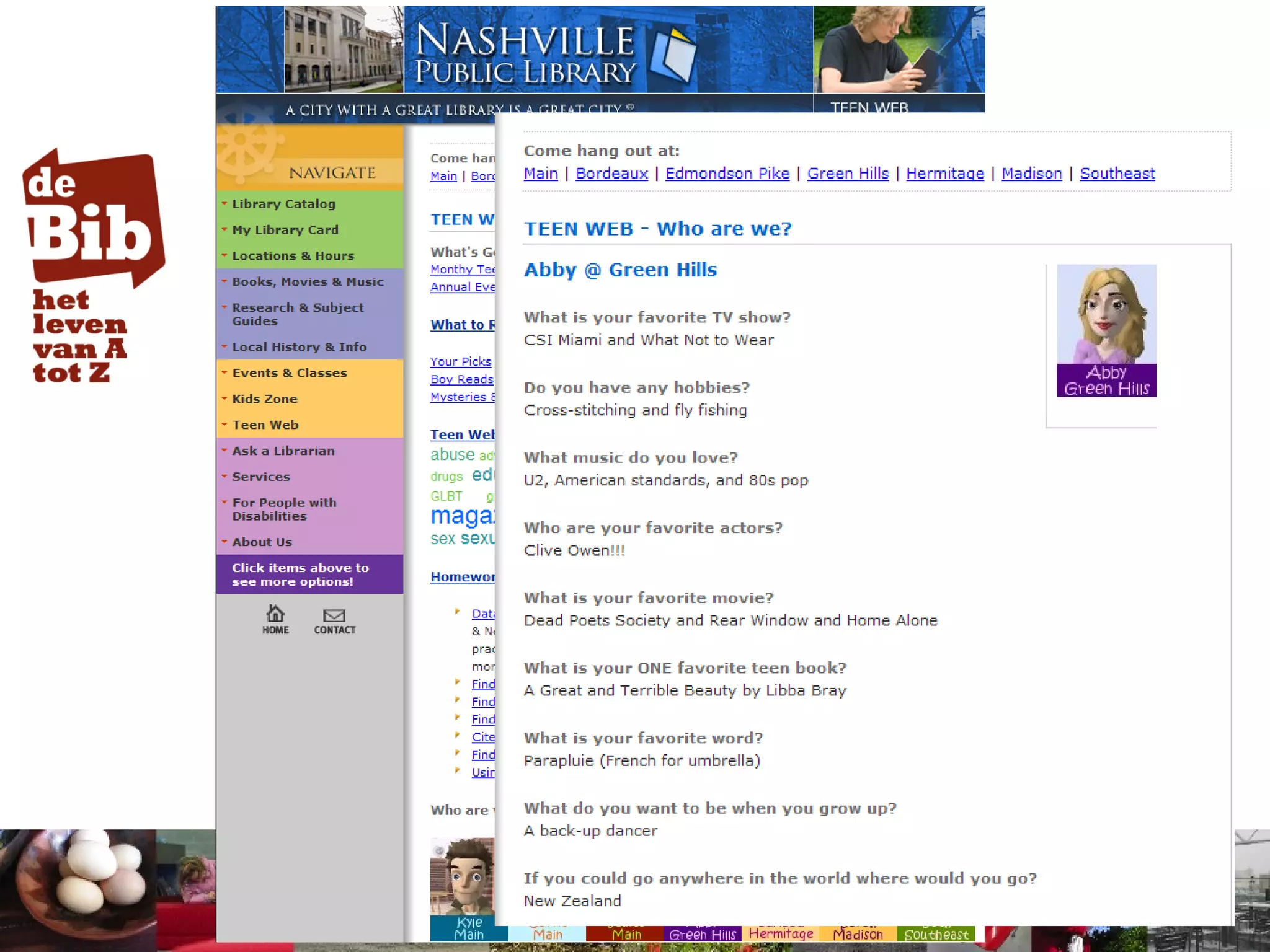Viewport: 1270px width, 952px height.
Task: Follow the Main branch link in popup
Action: click(x=541, y=174)
